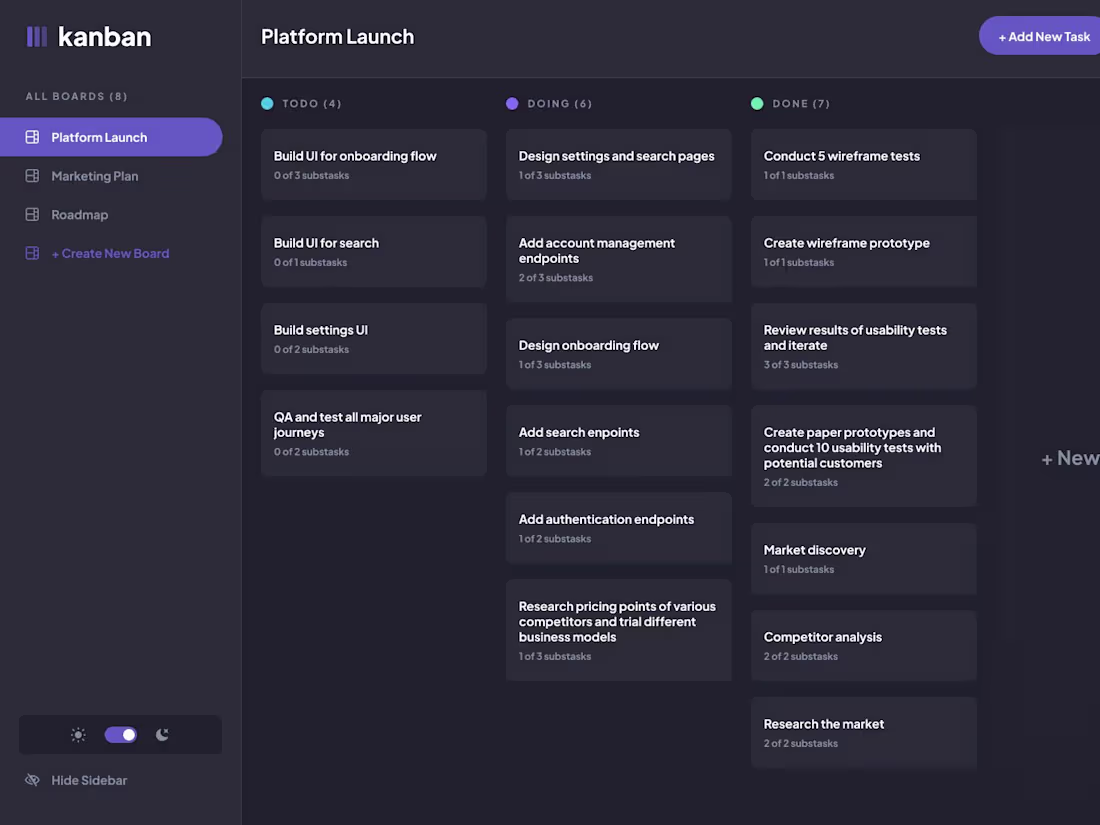Click the board icon next to Marketing Plan

[31, 176]
